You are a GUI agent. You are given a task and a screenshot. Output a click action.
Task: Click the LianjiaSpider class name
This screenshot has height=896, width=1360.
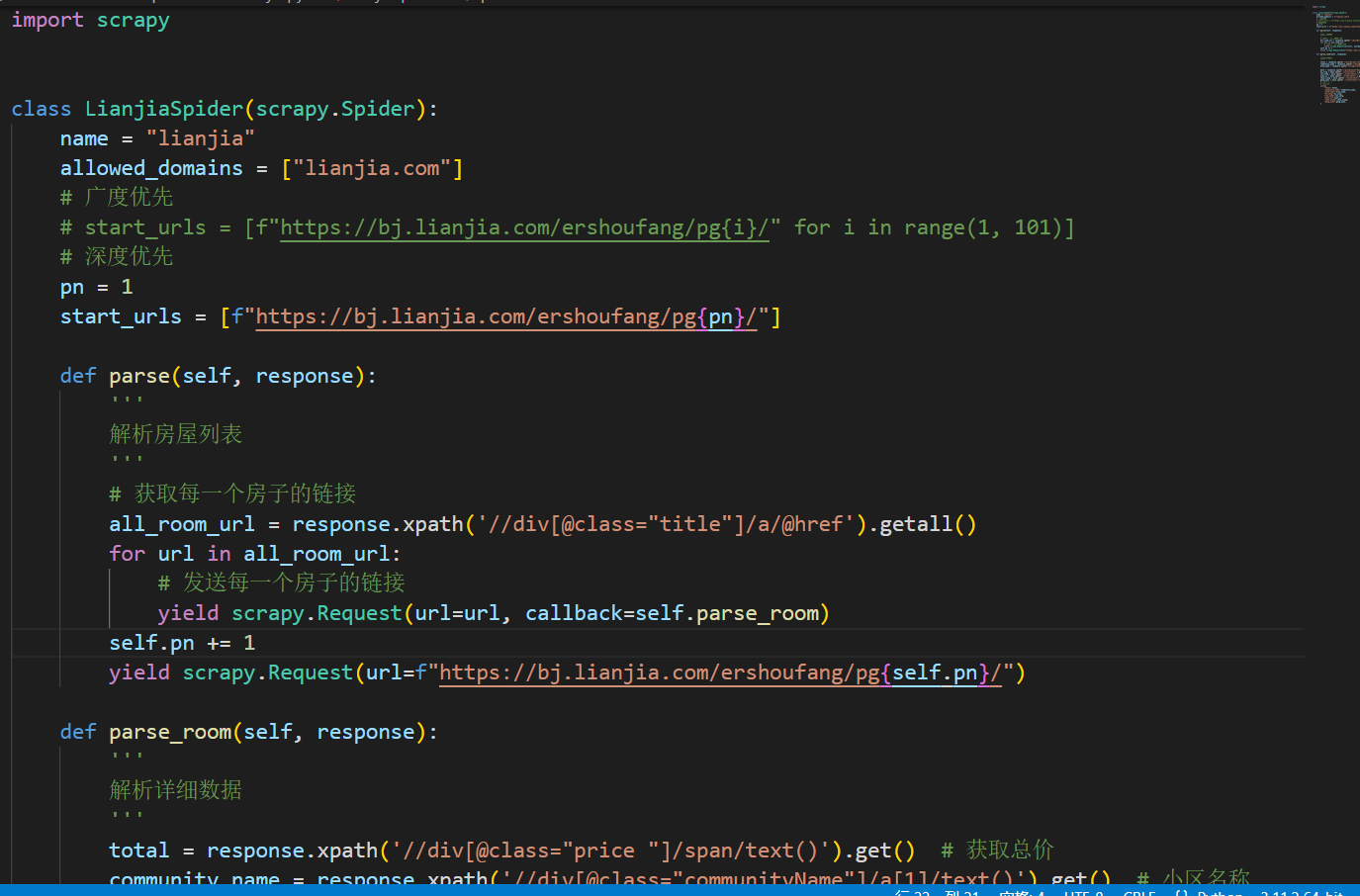[x=164, y=109]
